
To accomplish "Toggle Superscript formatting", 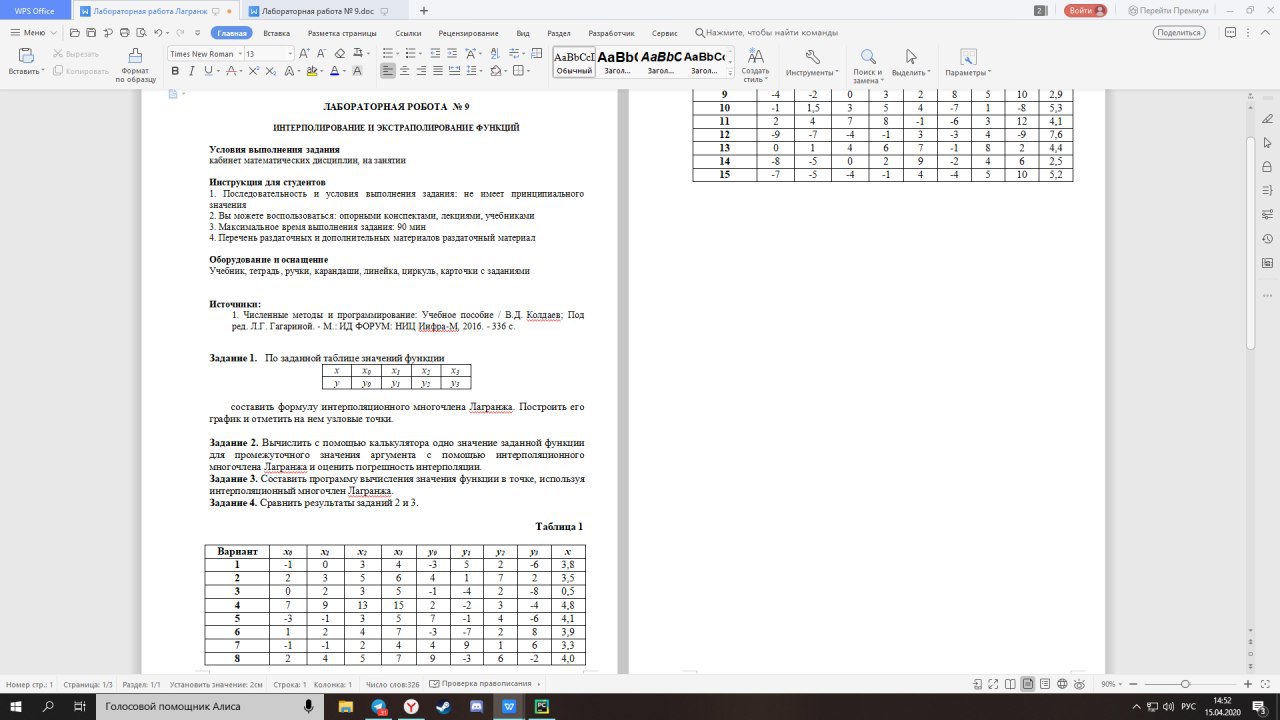I will coord(254,71).
